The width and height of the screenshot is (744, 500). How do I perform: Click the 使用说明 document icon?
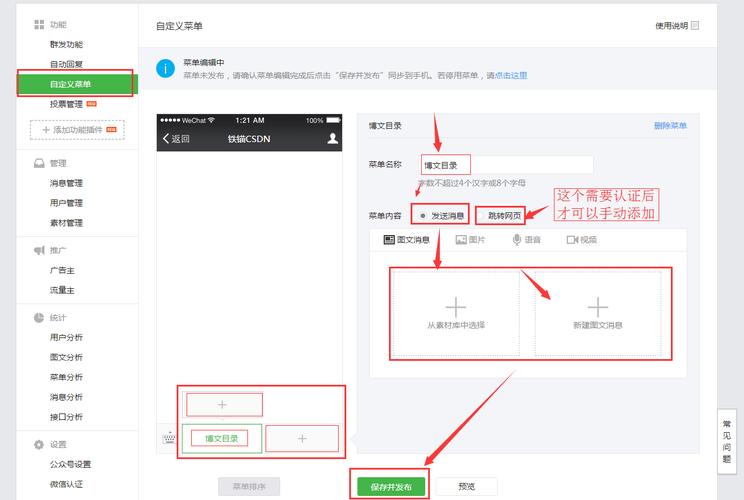695,26
